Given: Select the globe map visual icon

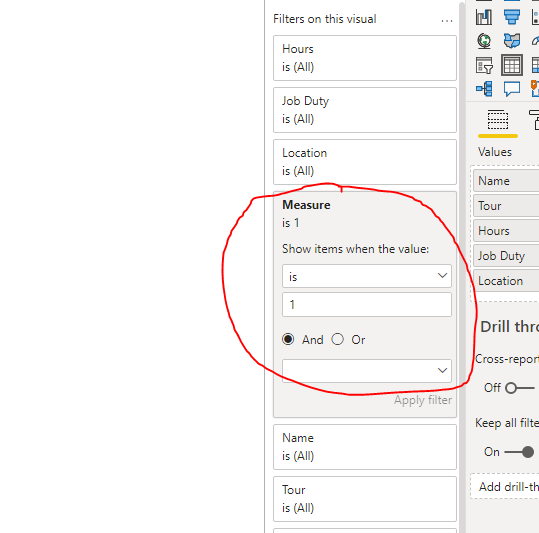Looking at the screenshot, I should click(484, 41).
